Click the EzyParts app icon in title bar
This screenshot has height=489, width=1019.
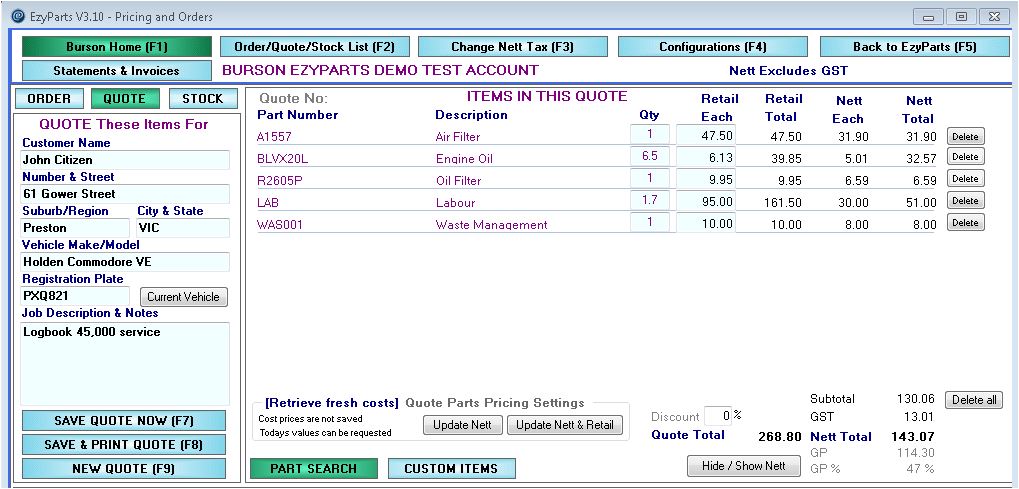click(20, 16)
